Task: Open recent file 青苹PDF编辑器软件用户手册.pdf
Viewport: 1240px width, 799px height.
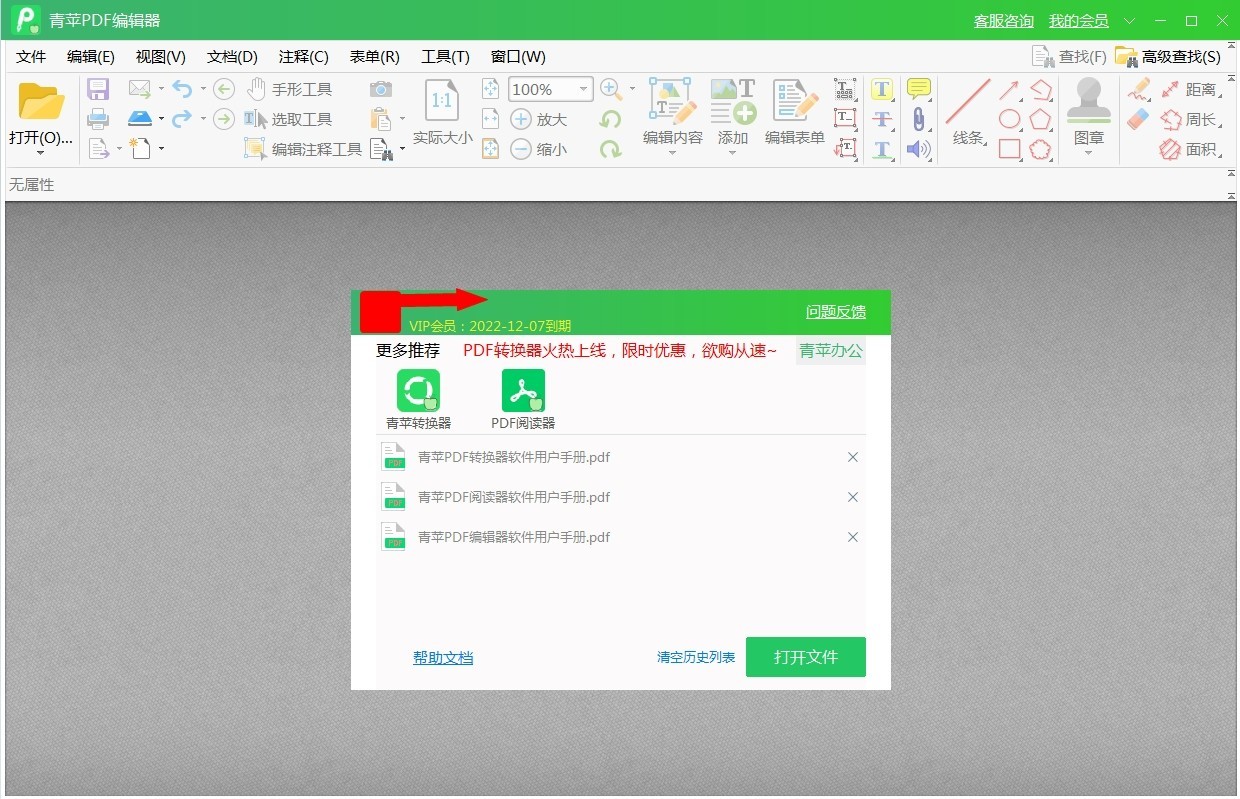Action: coord(513,537)
